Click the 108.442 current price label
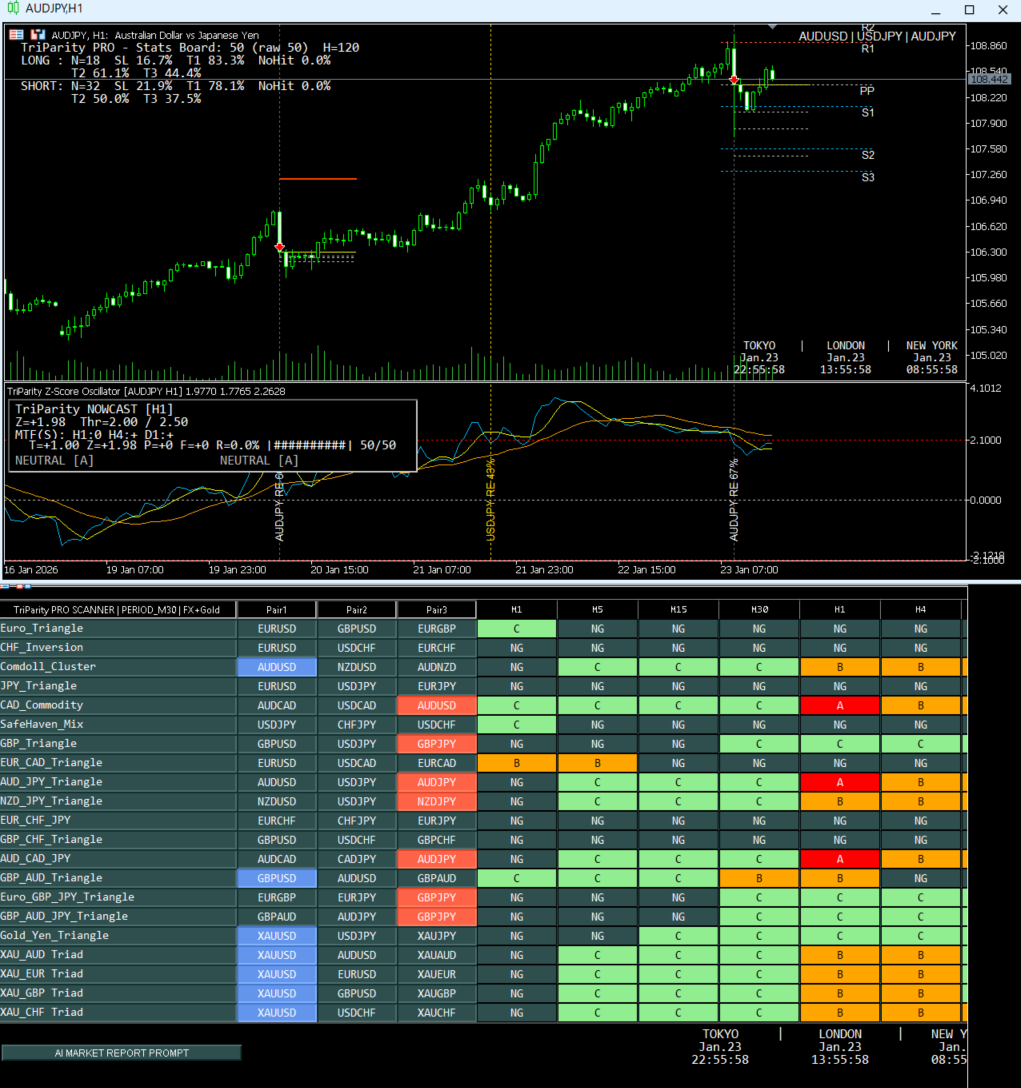Image resolution: width=1021 pixels, height=1088 pixels. click(989, 79)
